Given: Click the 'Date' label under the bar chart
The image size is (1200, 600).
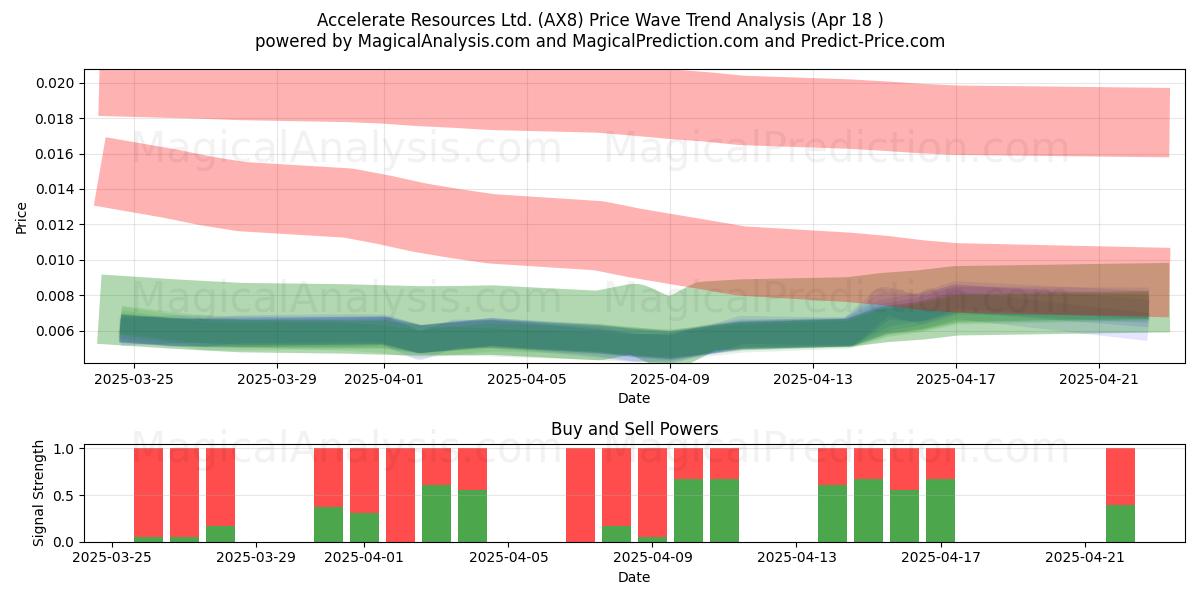Looking at the screenshot, I should (x=634, y=577).
